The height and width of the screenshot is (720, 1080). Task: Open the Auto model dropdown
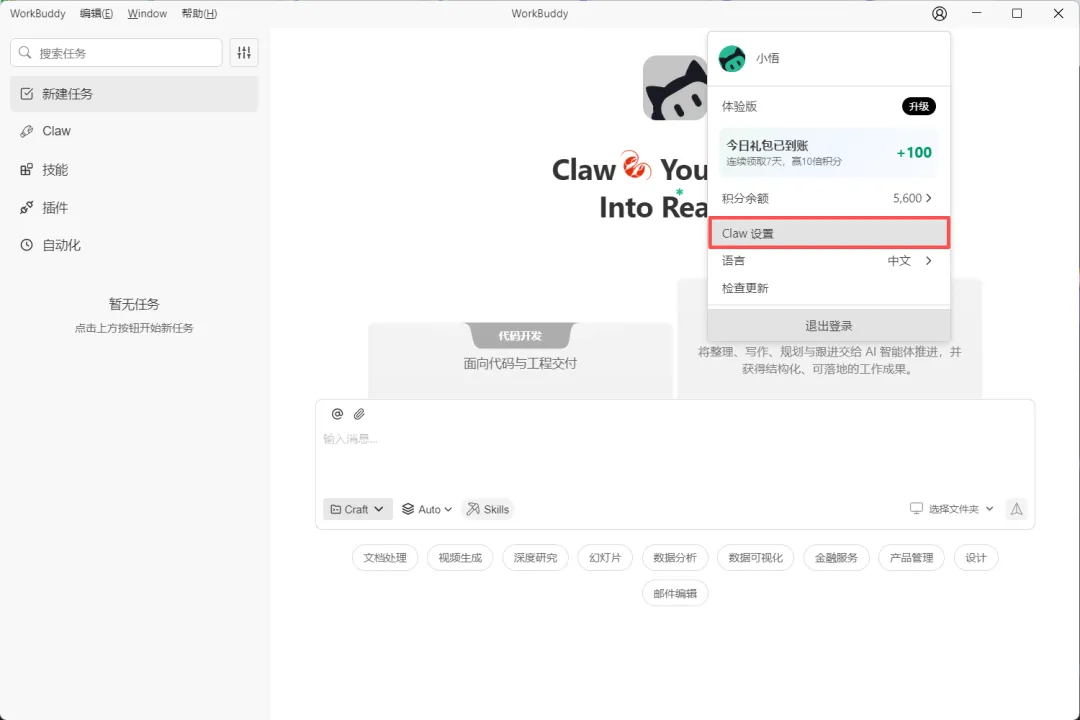pos(426,509)
